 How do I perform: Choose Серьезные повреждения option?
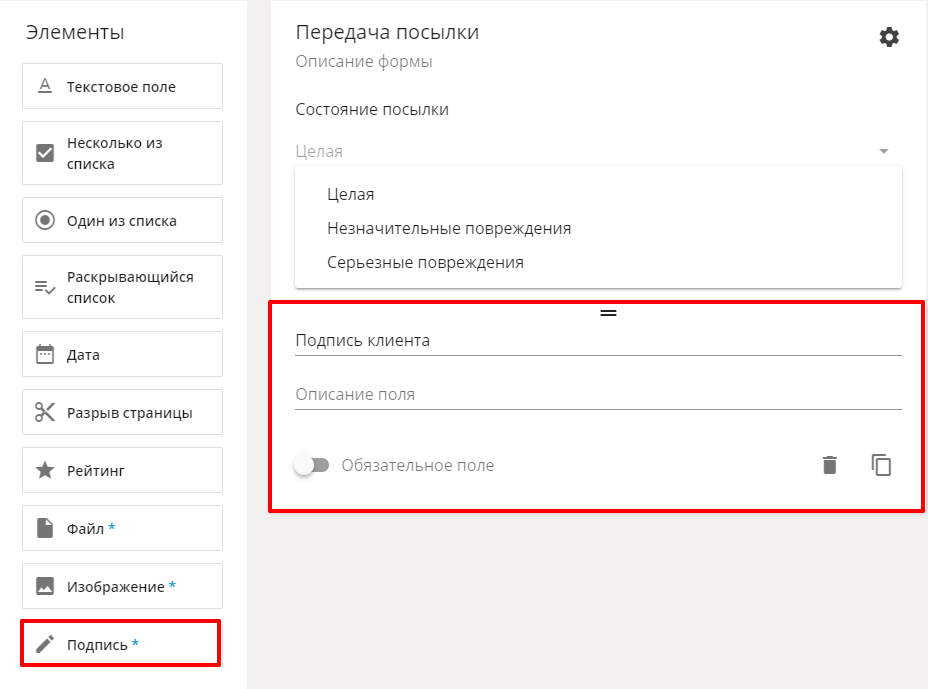(425, 262)
